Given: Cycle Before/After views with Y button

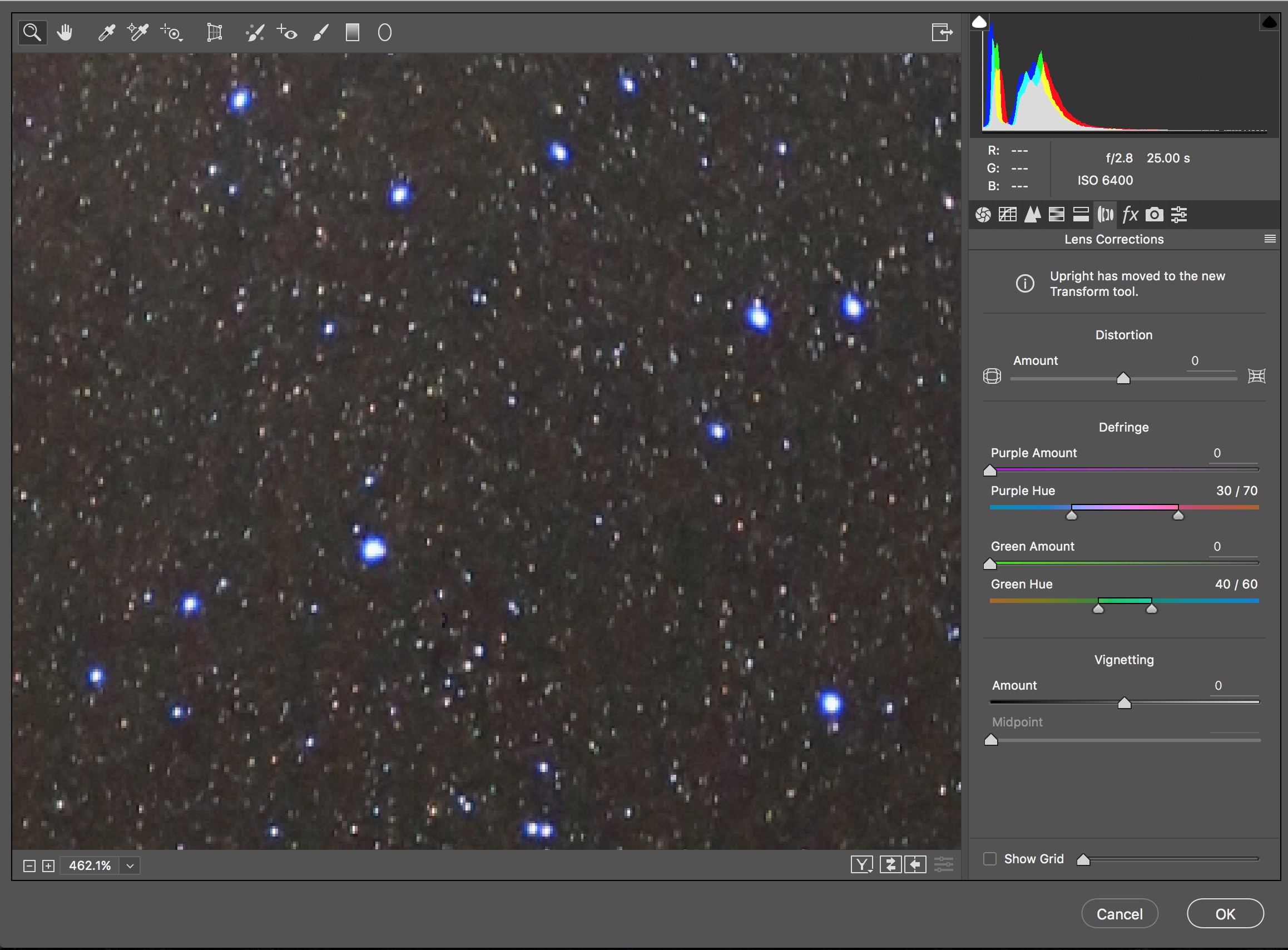Looking at the screenshot, I should 862,864.
